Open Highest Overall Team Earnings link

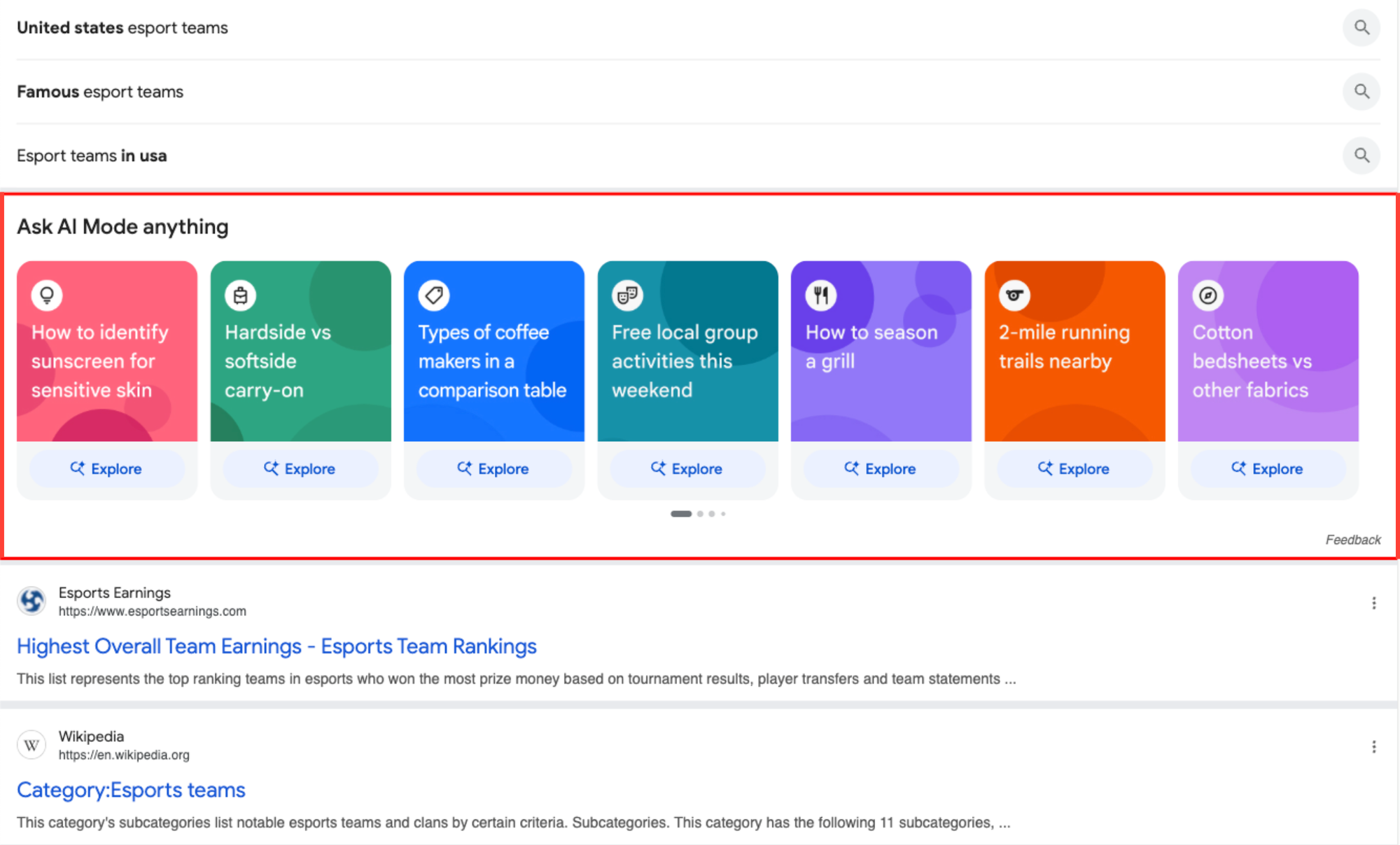(x=276, y=646)
